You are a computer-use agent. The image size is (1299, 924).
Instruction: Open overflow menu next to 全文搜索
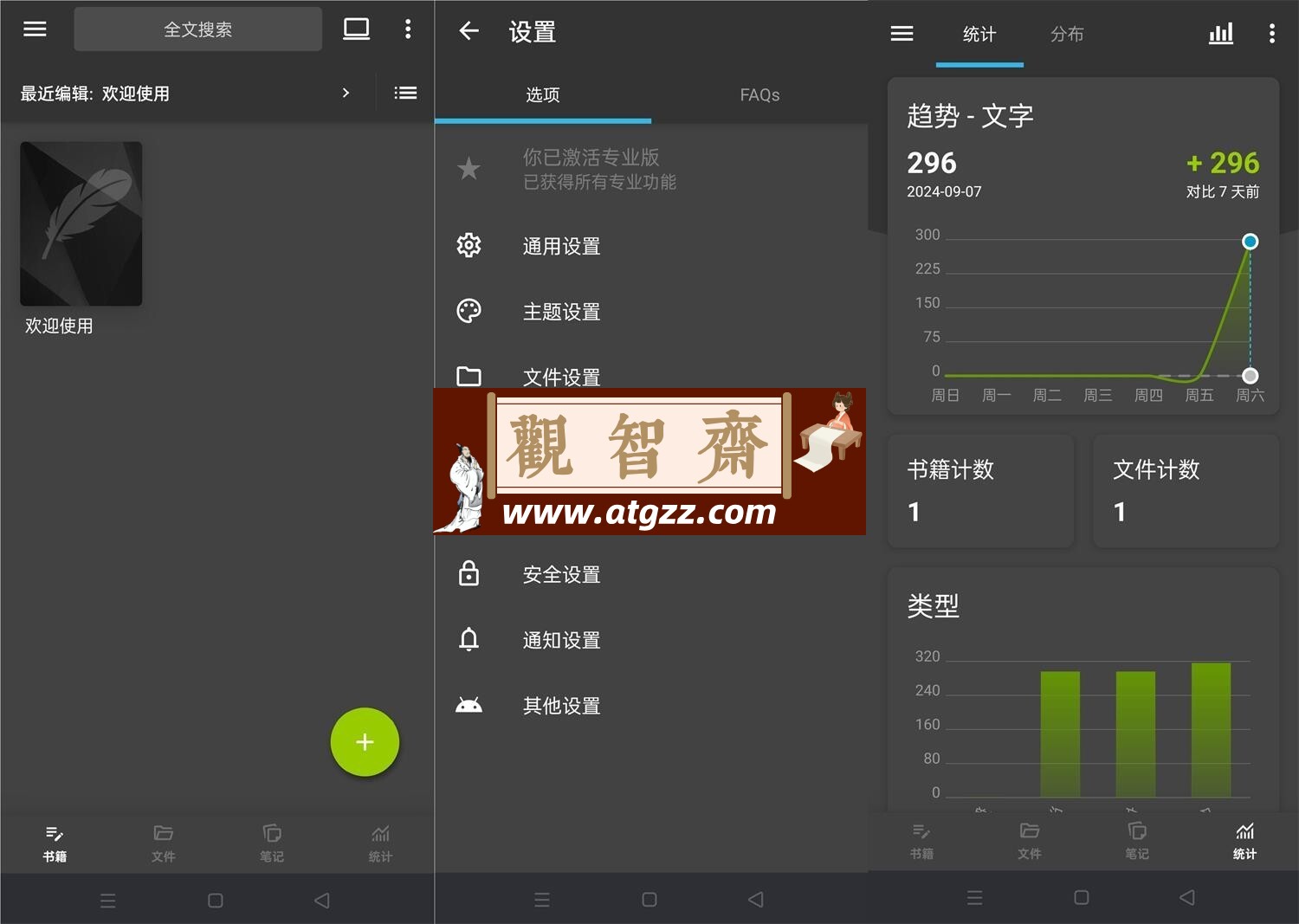click(408, 29)
